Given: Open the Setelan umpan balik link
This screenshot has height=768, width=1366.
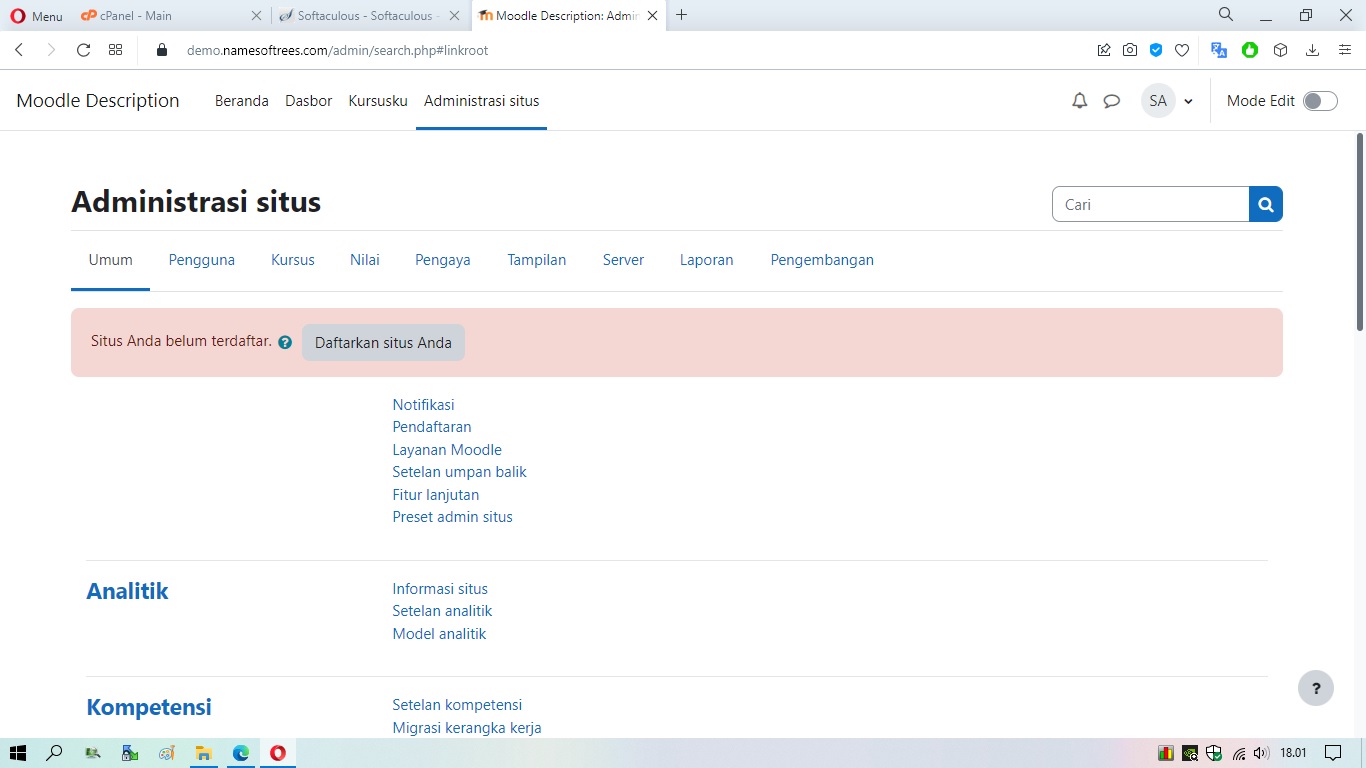Looking at the screenshot, I should [459, 472].
